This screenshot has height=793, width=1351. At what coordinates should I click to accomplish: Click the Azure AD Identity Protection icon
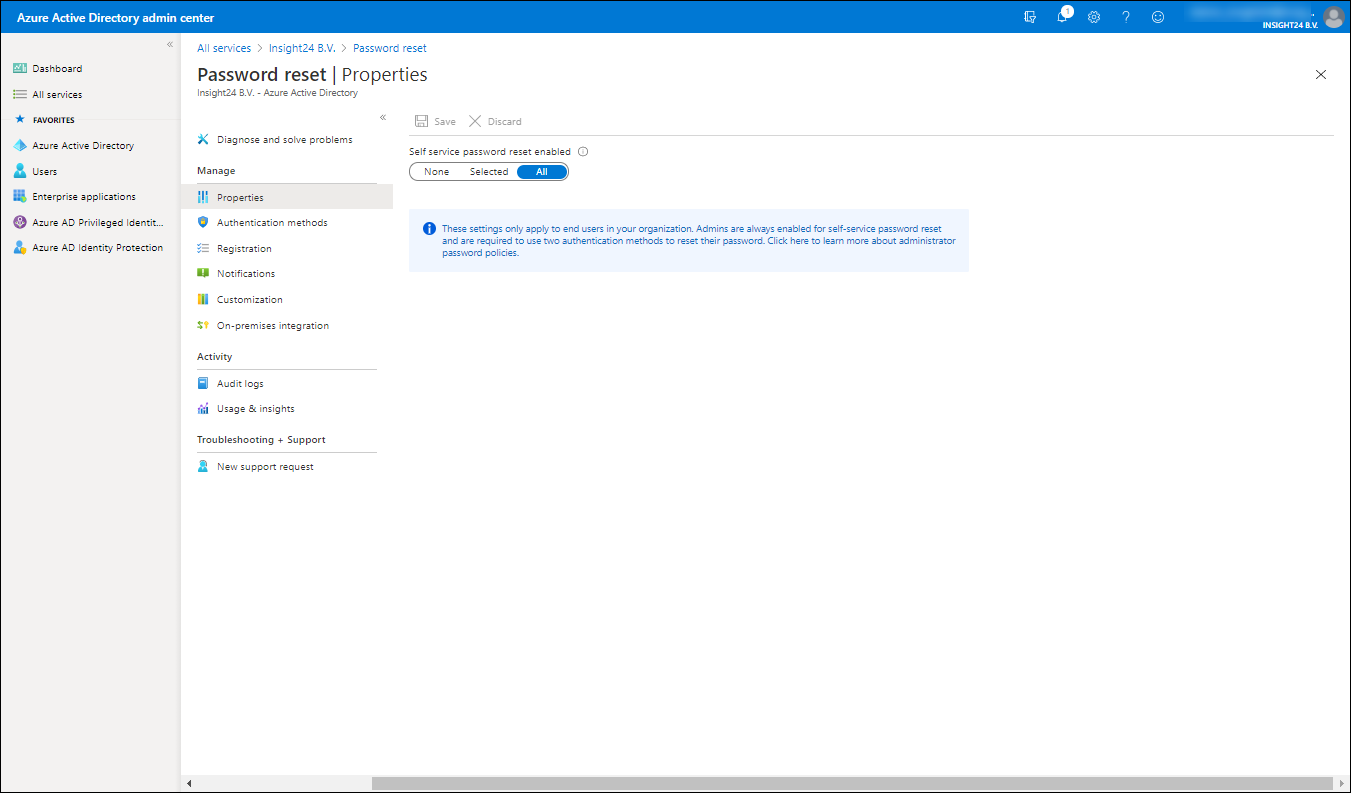tap(19, 248)
